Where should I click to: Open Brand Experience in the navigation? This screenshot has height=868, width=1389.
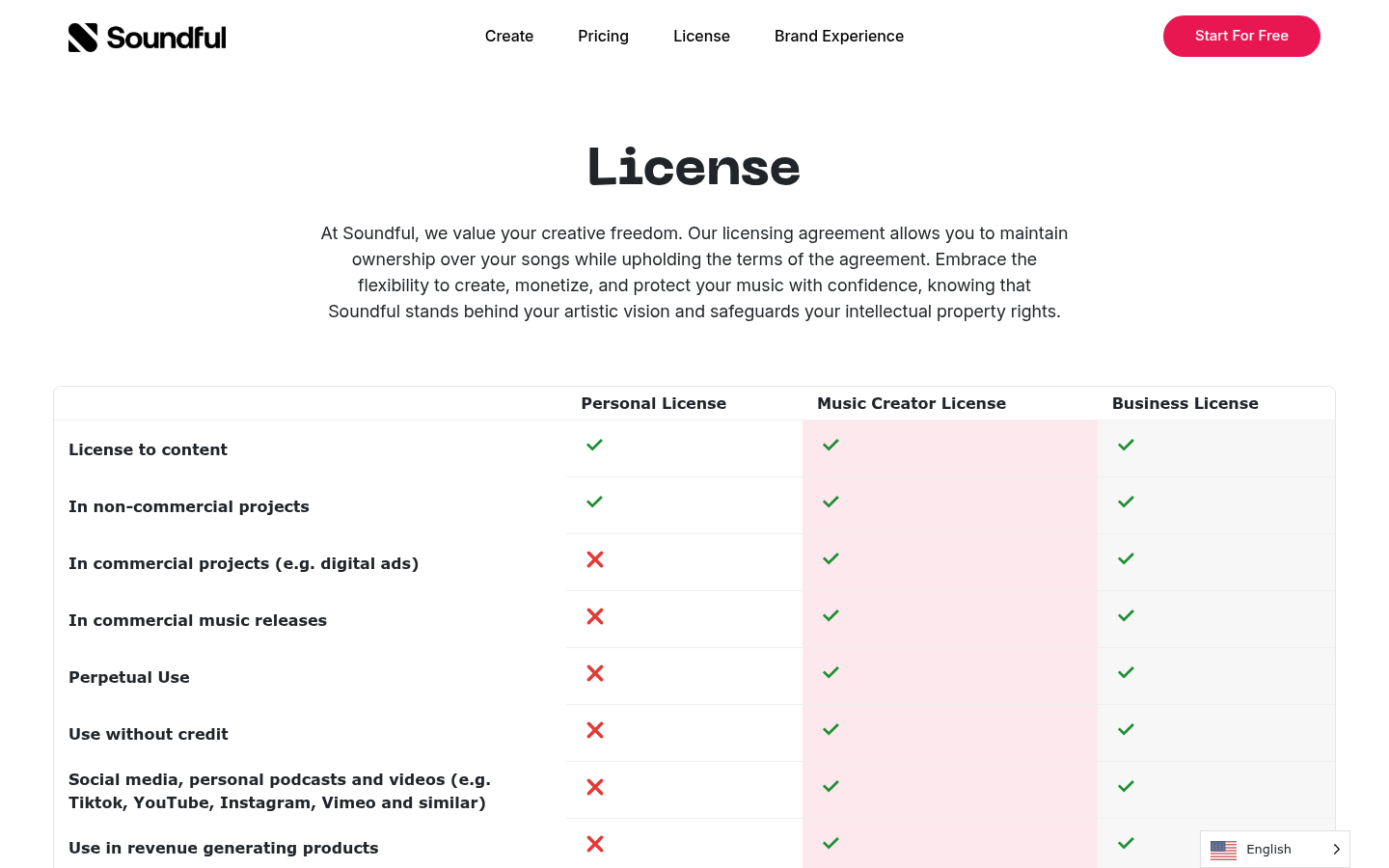[839, 36]
